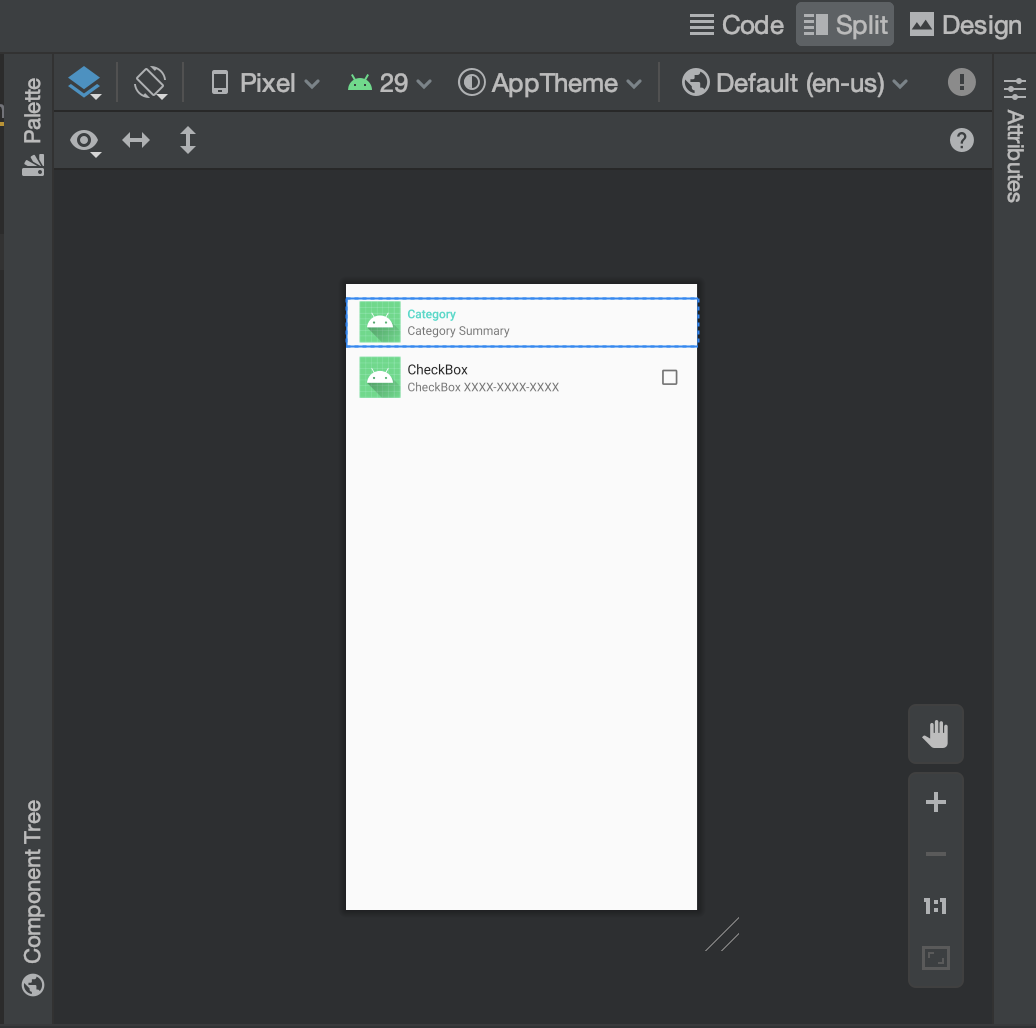Open the API 29 version dropdown
This screenshot has height=1028, width=1036.
tap(389, 82)
